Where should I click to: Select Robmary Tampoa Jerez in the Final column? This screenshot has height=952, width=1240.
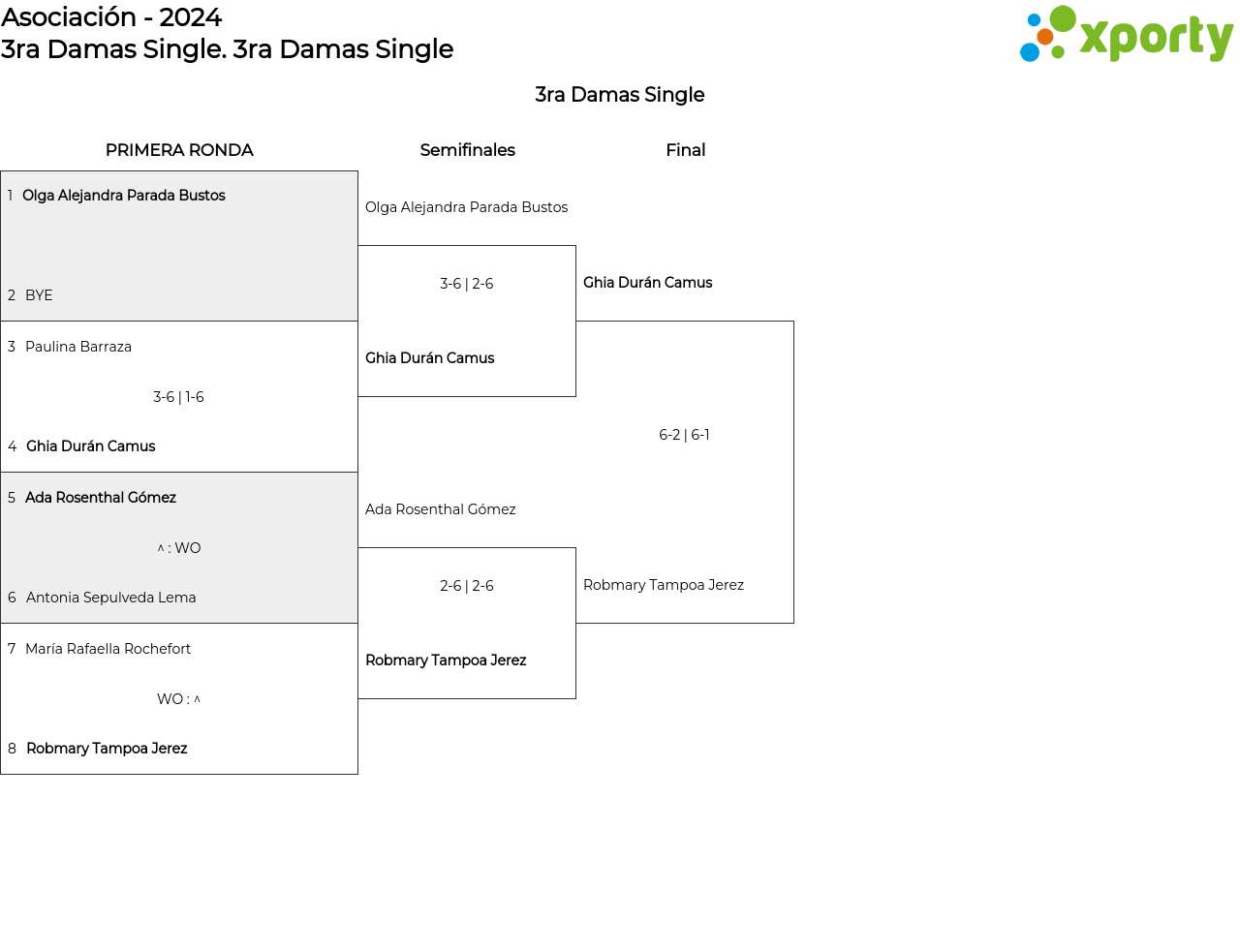[x=664, y=585]
